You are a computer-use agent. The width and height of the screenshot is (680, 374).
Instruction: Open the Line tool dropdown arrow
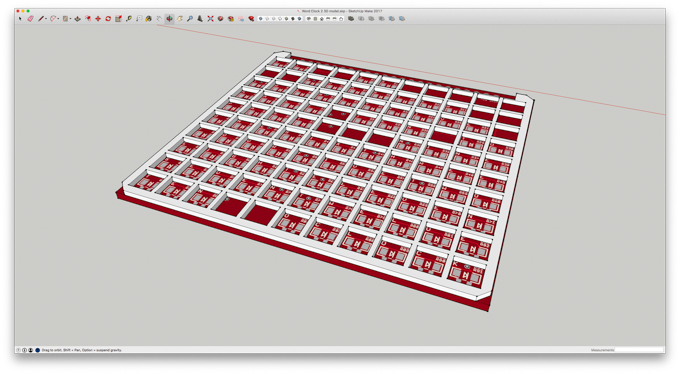46,19
